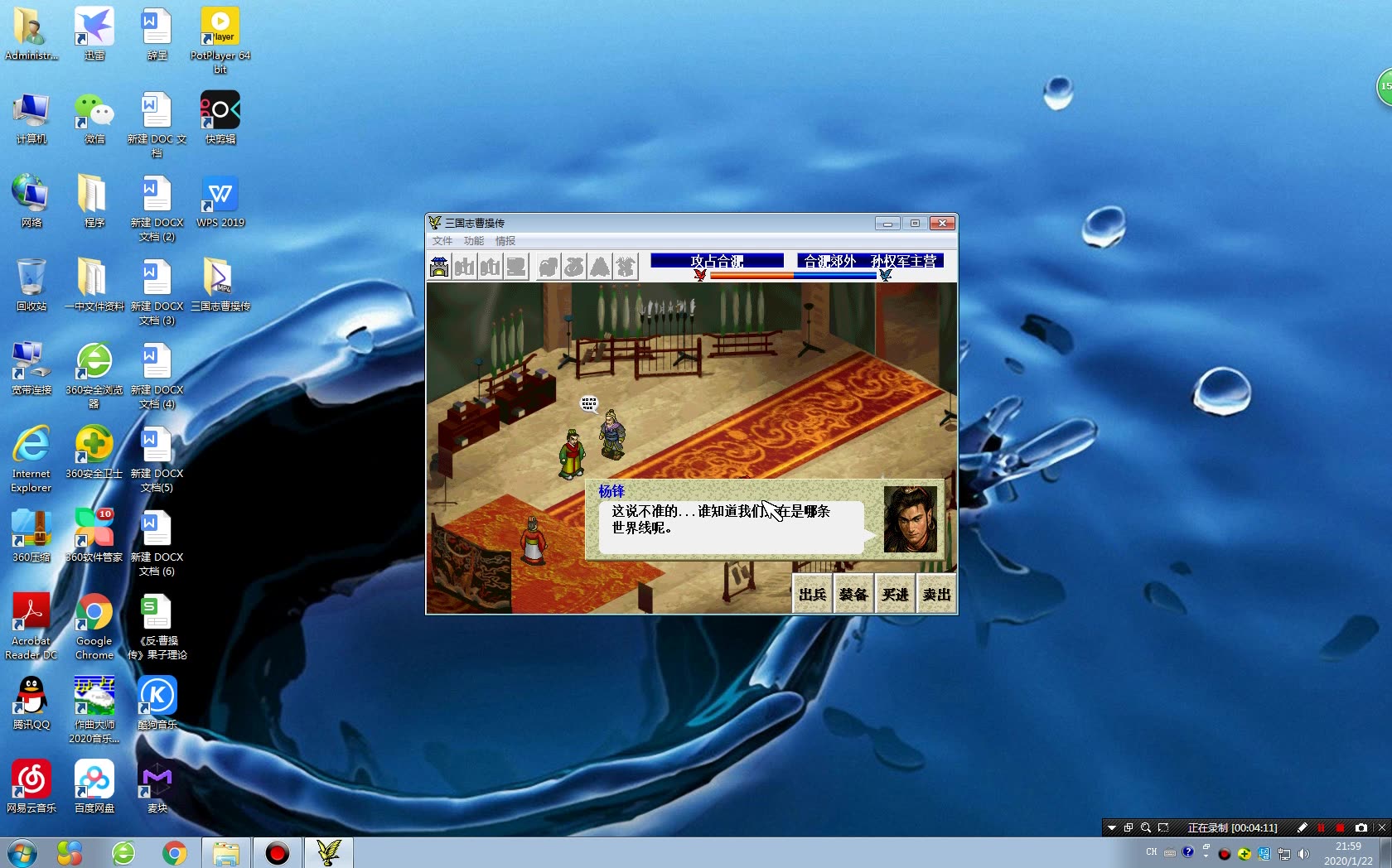Expand the recorder bar dropdown arrow

[x=1112, y=827]
